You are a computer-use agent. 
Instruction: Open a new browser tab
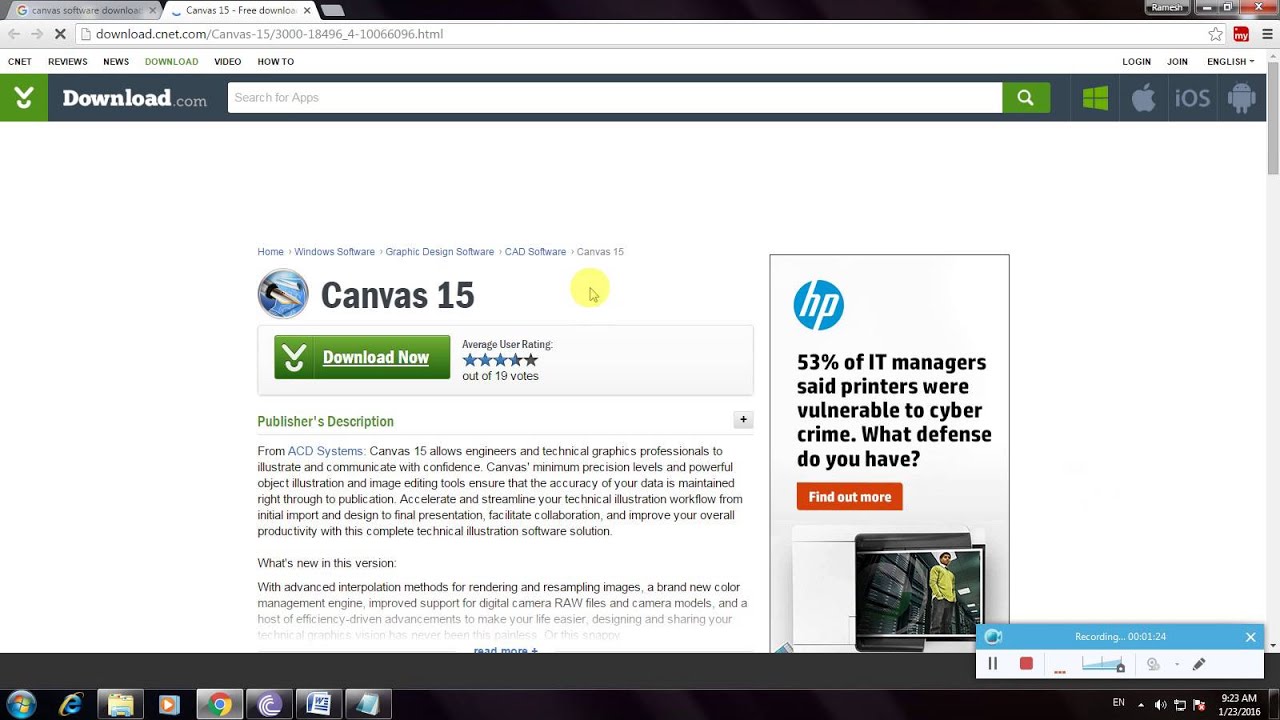[332, 10]
